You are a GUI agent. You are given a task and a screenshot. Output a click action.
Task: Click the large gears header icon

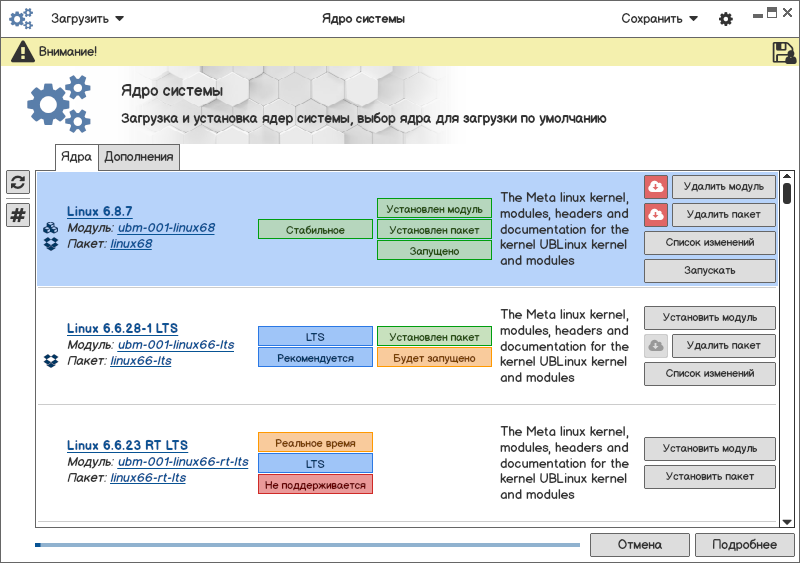pyautogui.click(x=59, y=104)
